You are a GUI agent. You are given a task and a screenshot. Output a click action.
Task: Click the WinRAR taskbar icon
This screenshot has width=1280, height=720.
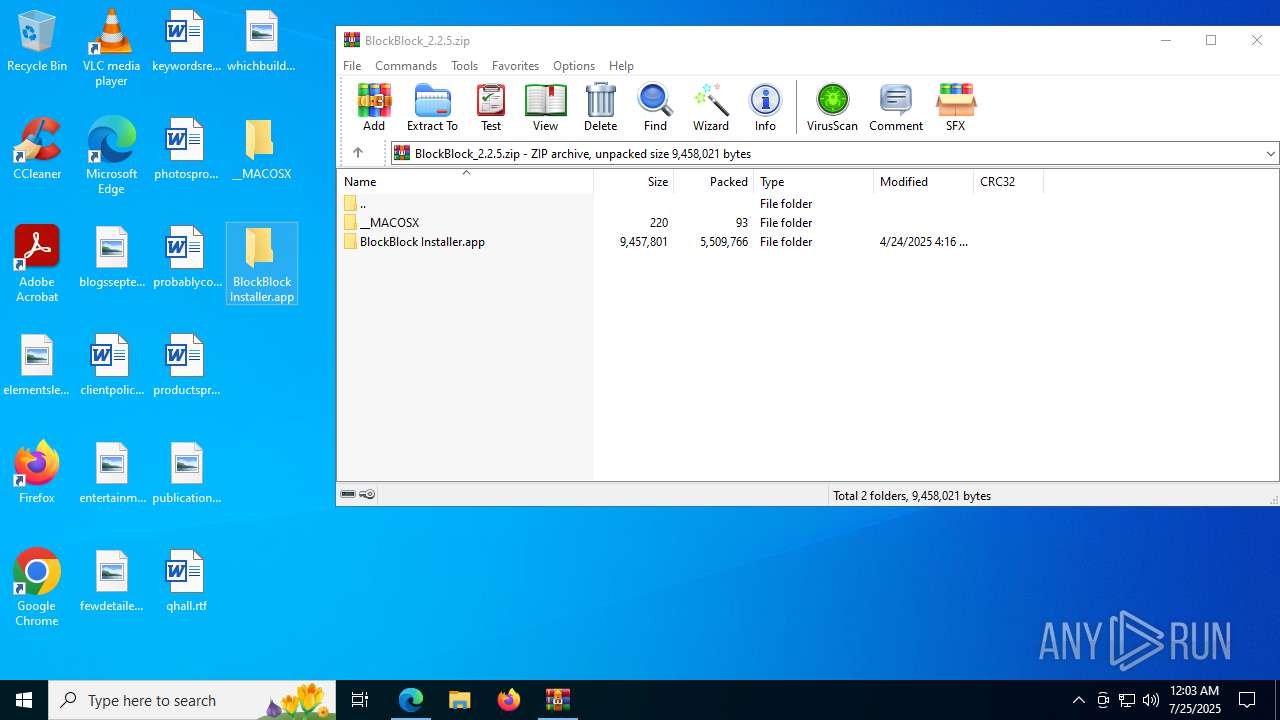[x=557, y=700]
